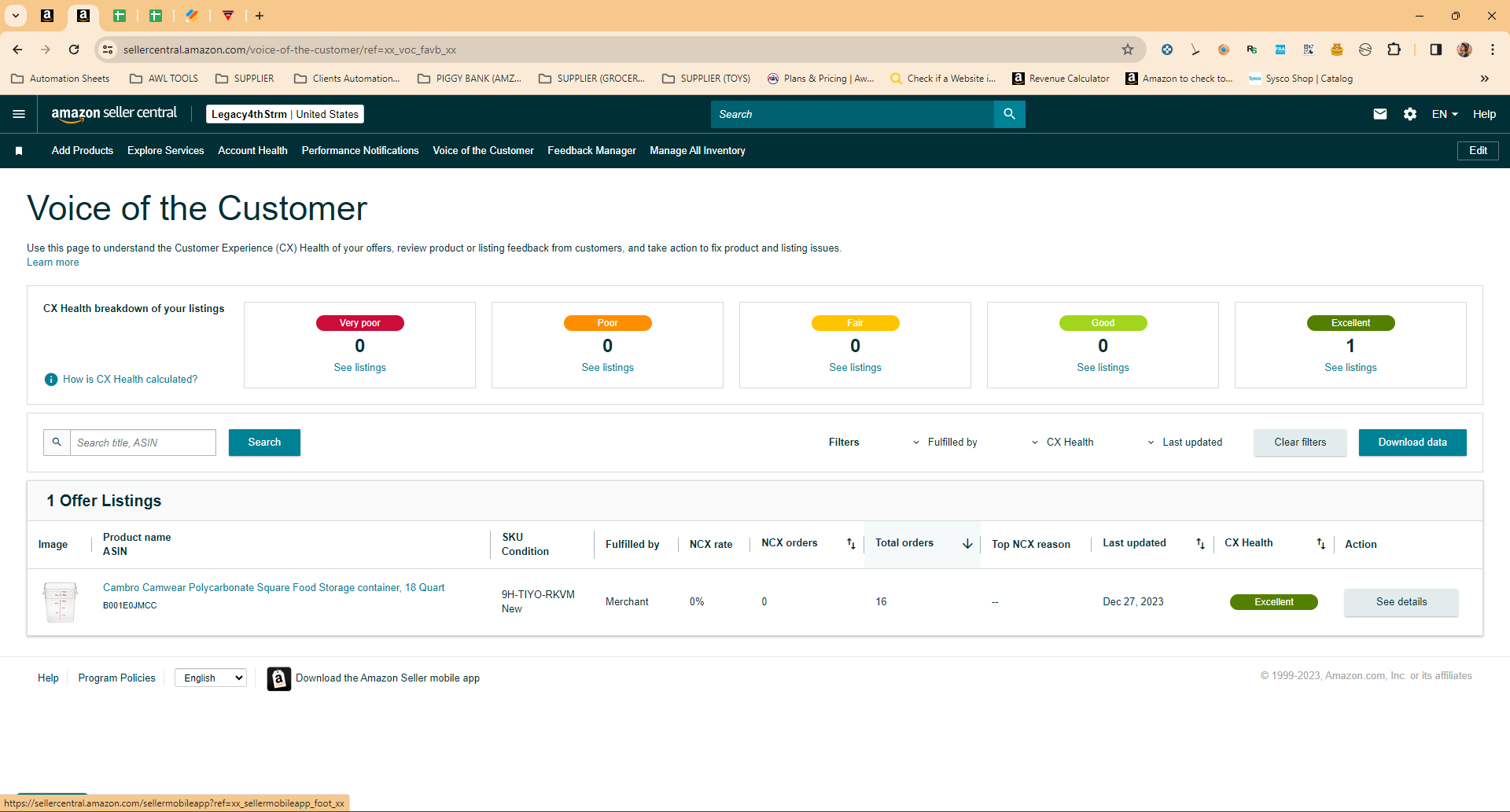
Task: Go back using the browser back arrow
Action: point(17,50)
